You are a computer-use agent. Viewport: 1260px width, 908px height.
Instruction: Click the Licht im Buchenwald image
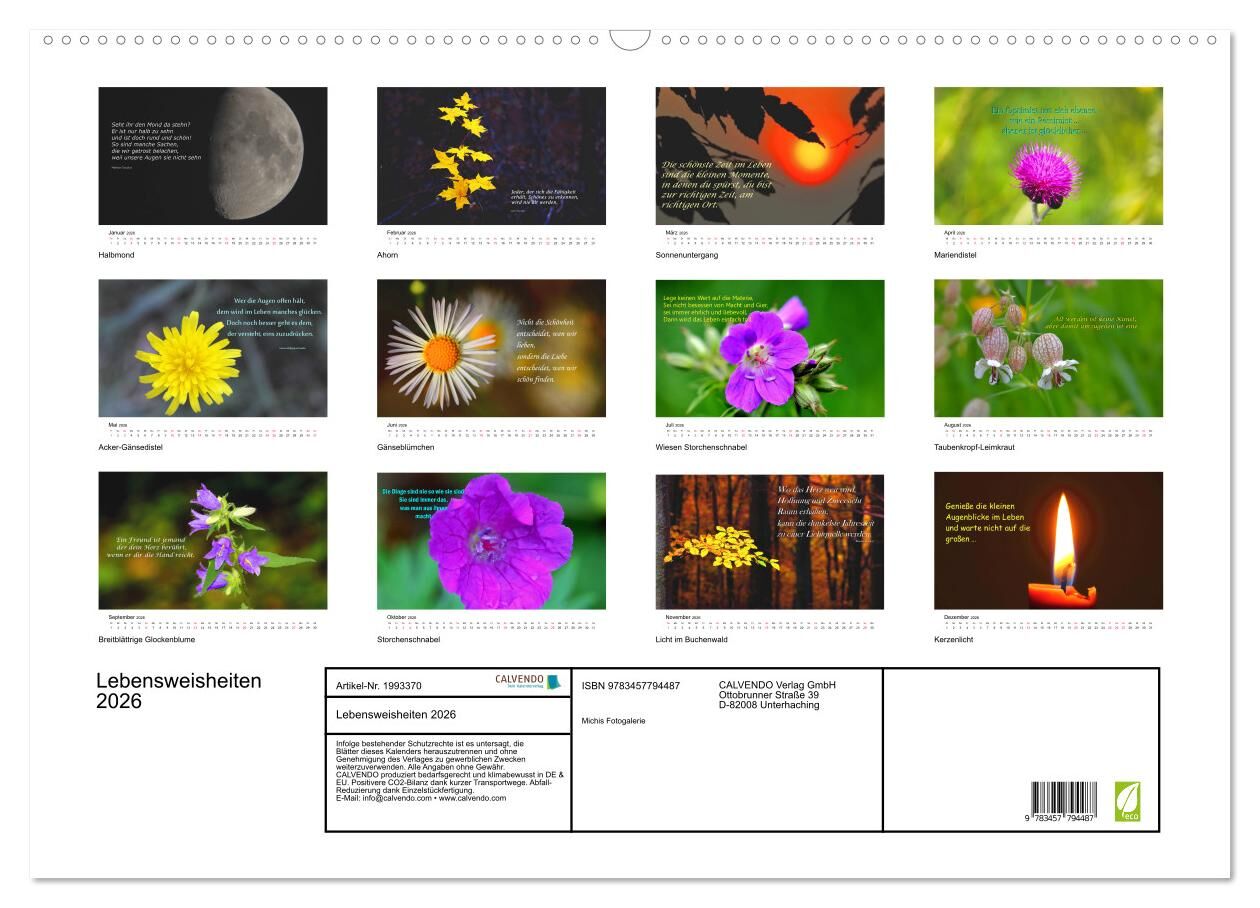(770, 541)
